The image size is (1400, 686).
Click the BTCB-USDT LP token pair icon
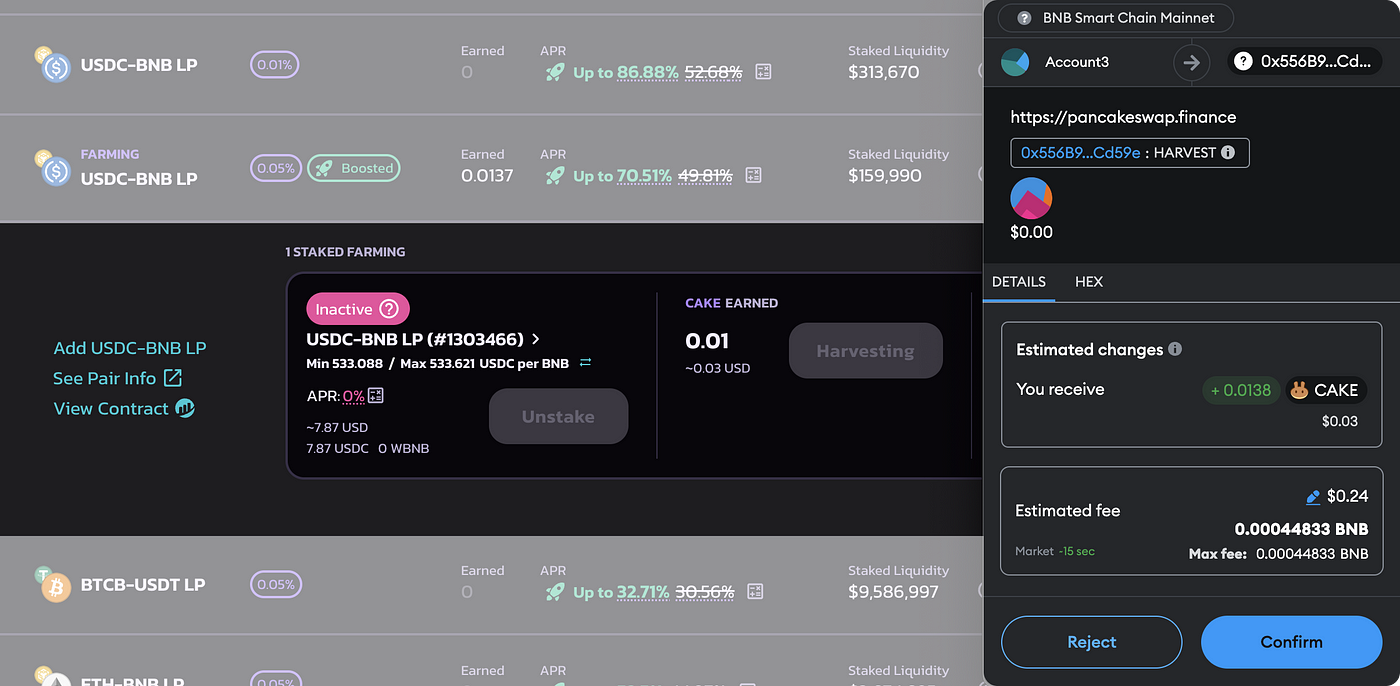click(53, 584)
